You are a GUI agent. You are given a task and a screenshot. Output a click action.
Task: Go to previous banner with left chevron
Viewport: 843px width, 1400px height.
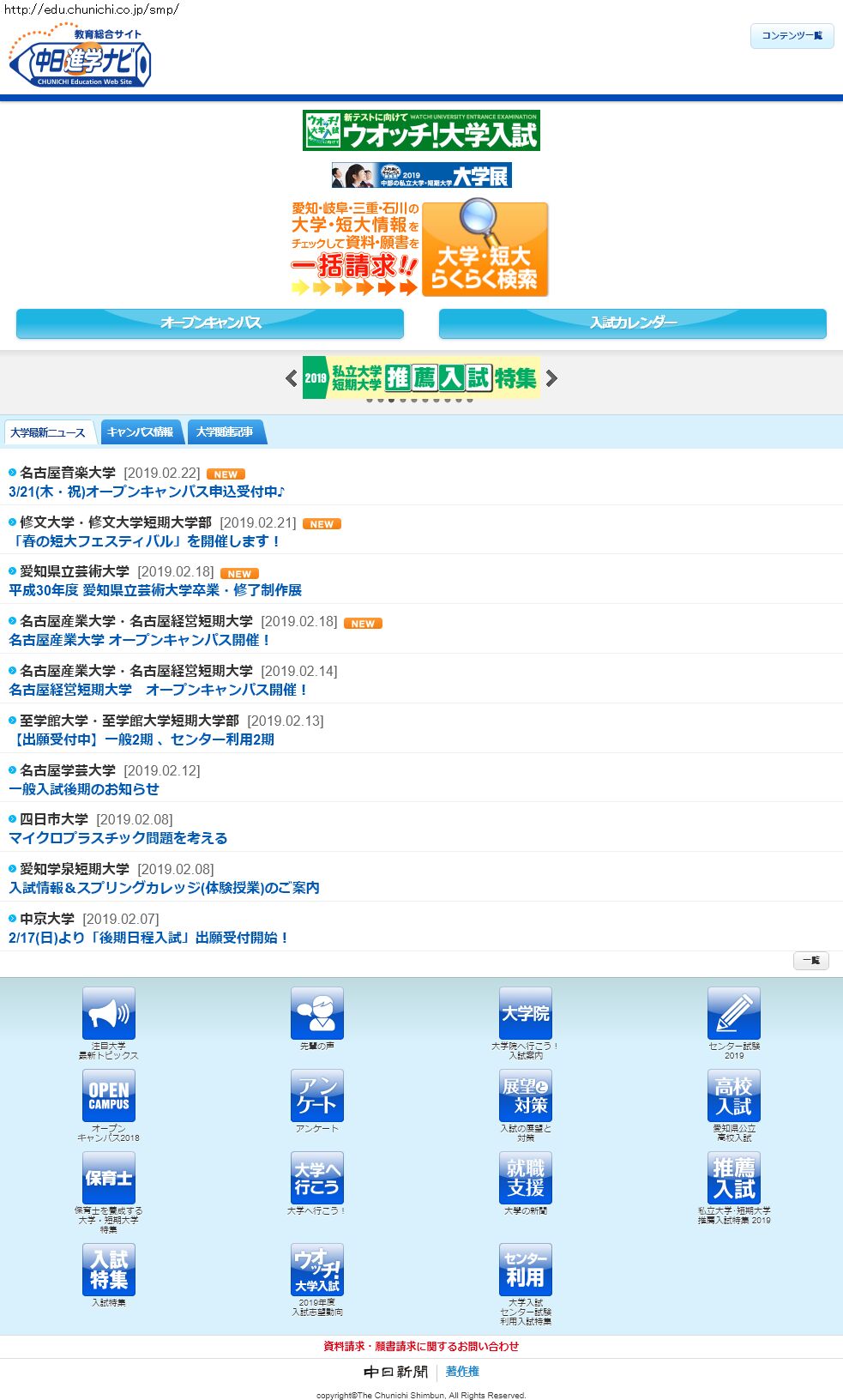coord(292,378)
